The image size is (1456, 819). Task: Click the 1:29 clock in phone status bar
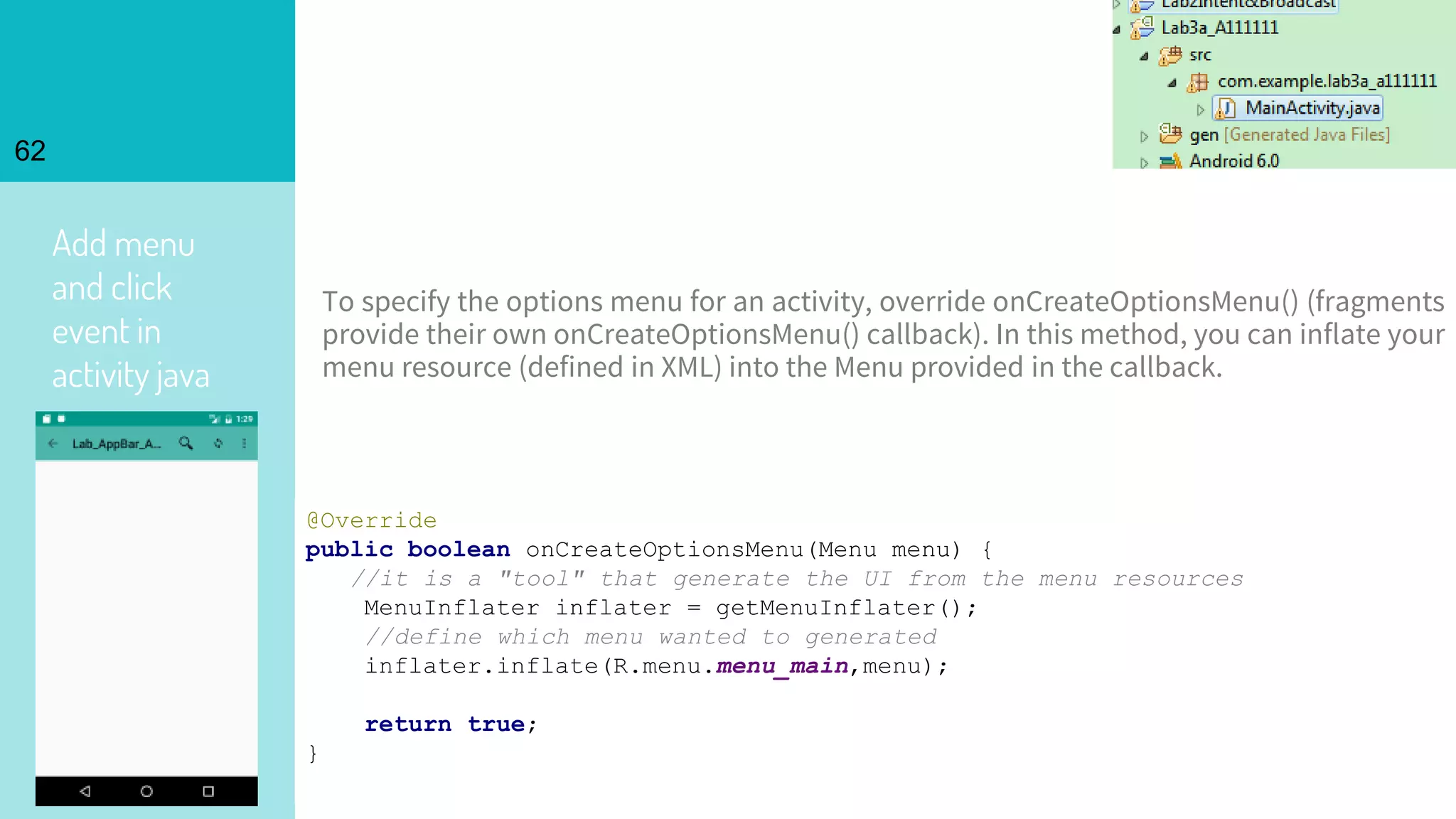pyautogui.click(x=245, y=419)
